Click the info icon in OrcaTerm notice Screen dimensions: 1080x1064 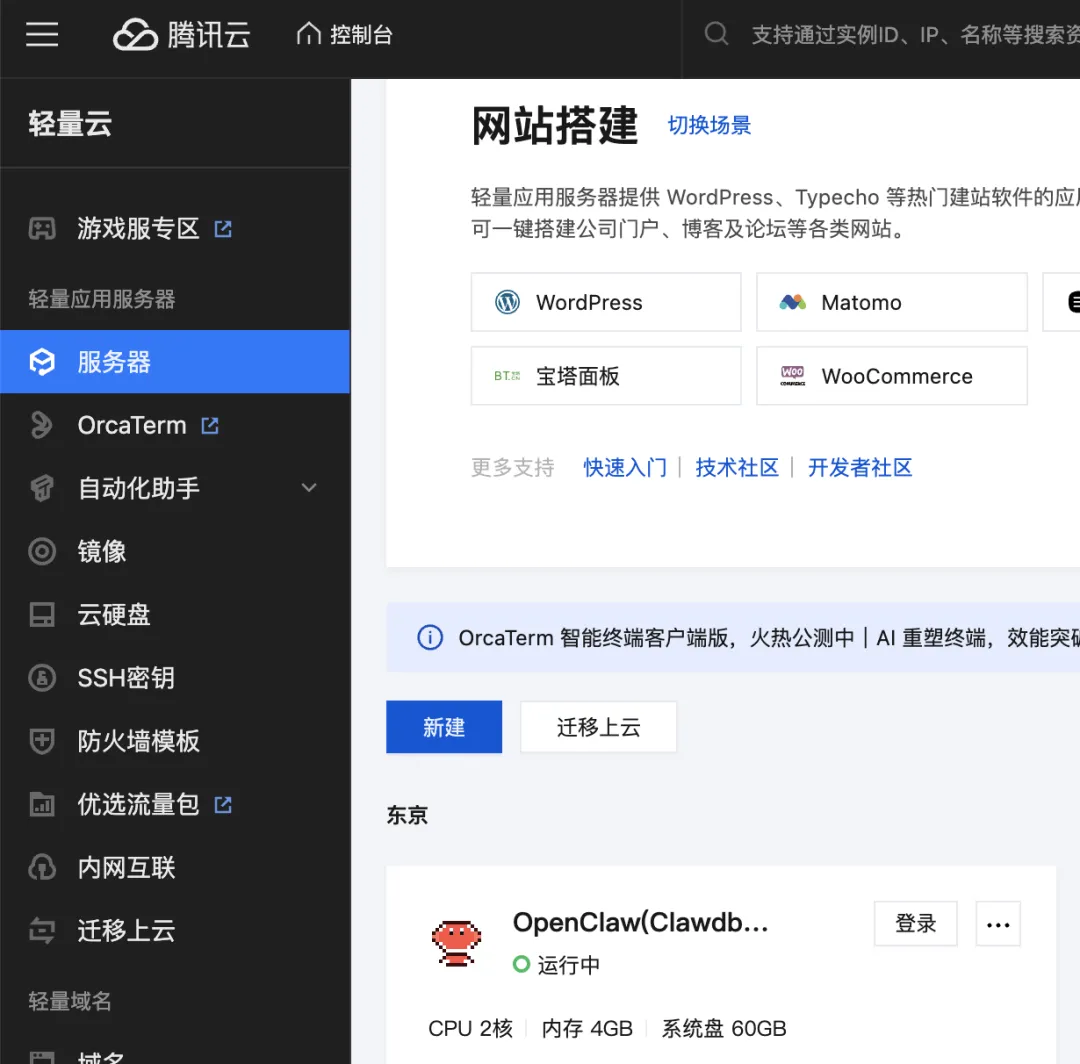pos(430,638)
